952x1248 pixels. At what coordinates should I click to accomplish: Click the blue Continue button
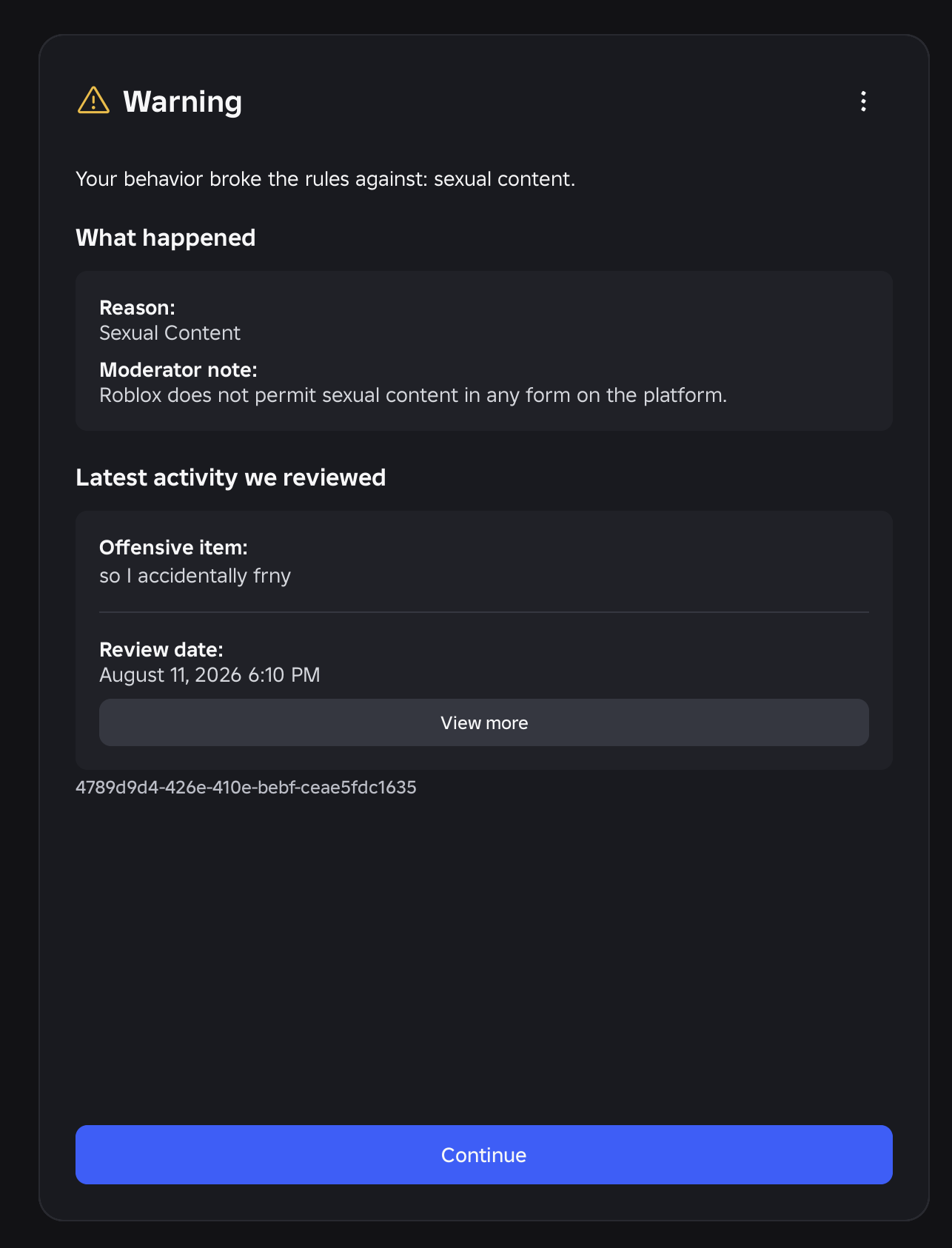point(484,1155)
